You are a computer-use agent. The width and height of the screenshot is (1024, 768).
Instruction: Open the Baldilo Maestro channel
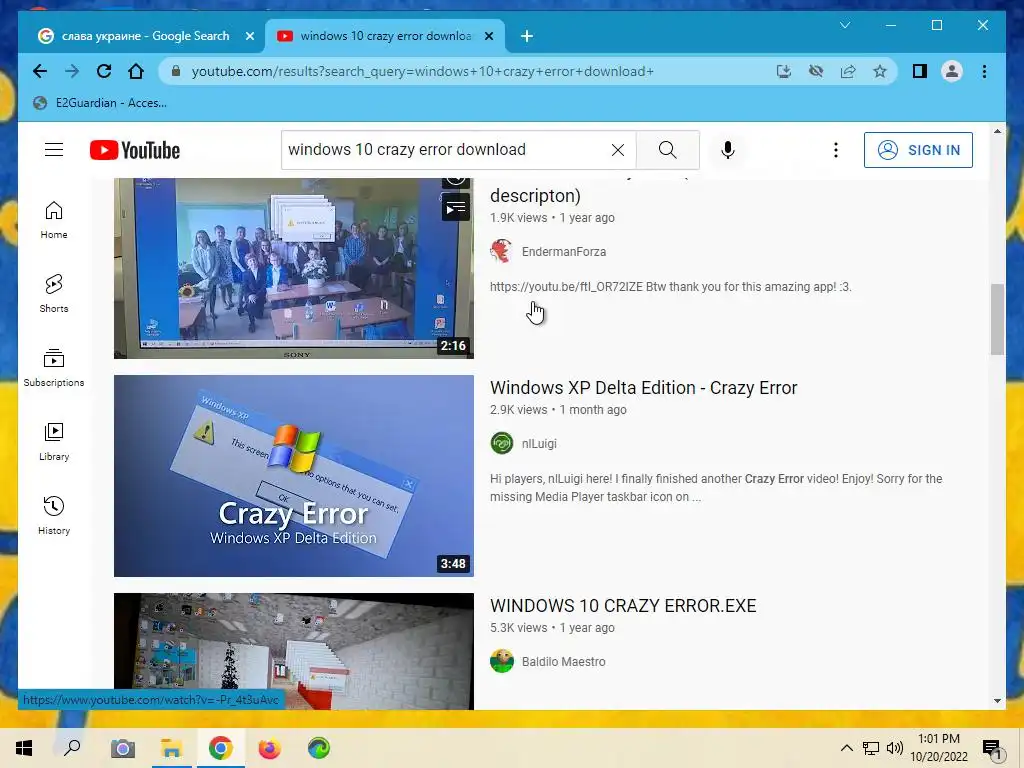click(x=563, y=662)
